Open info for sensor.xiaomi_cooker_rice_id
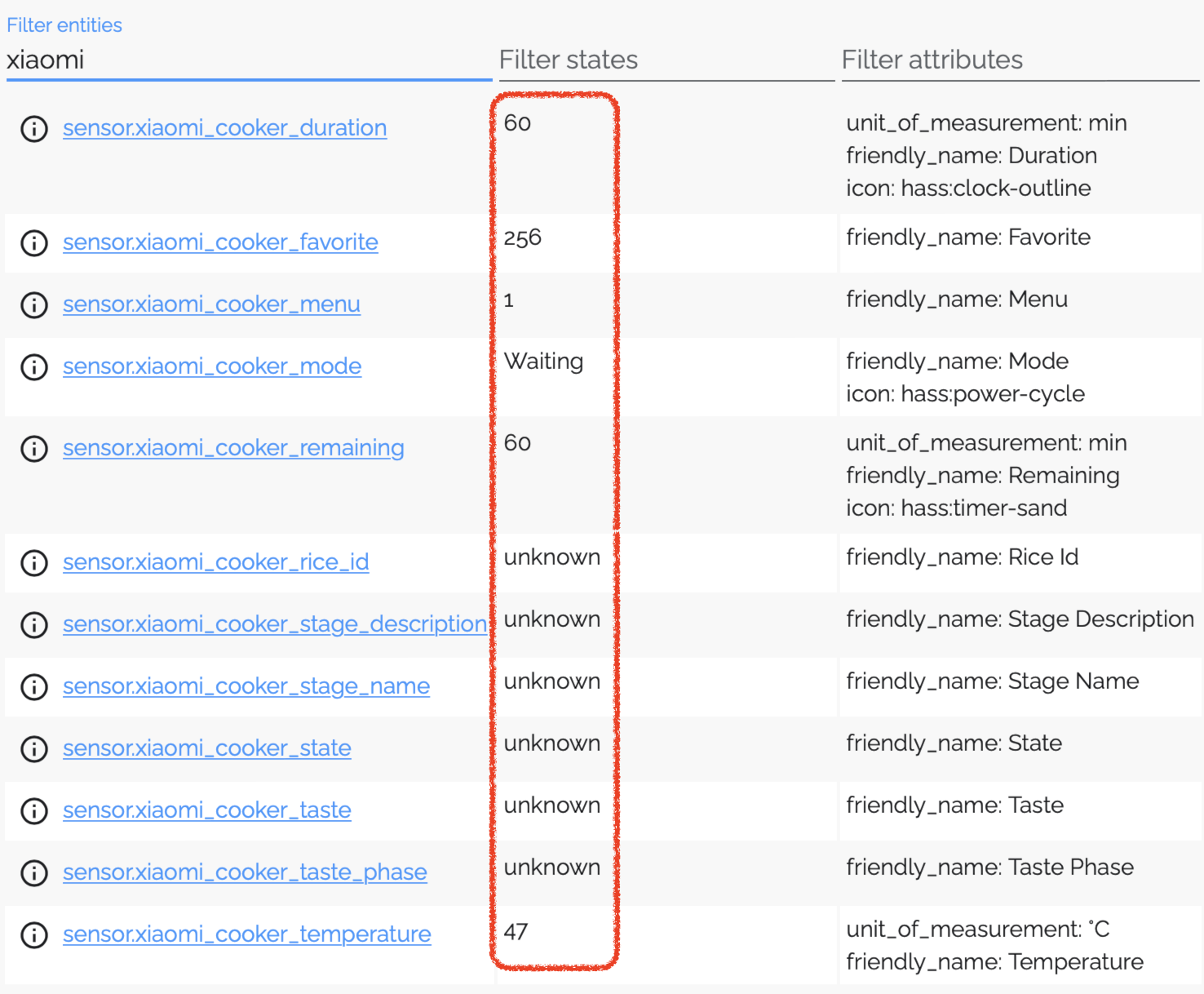1204x994 pixels. [34, 562]
